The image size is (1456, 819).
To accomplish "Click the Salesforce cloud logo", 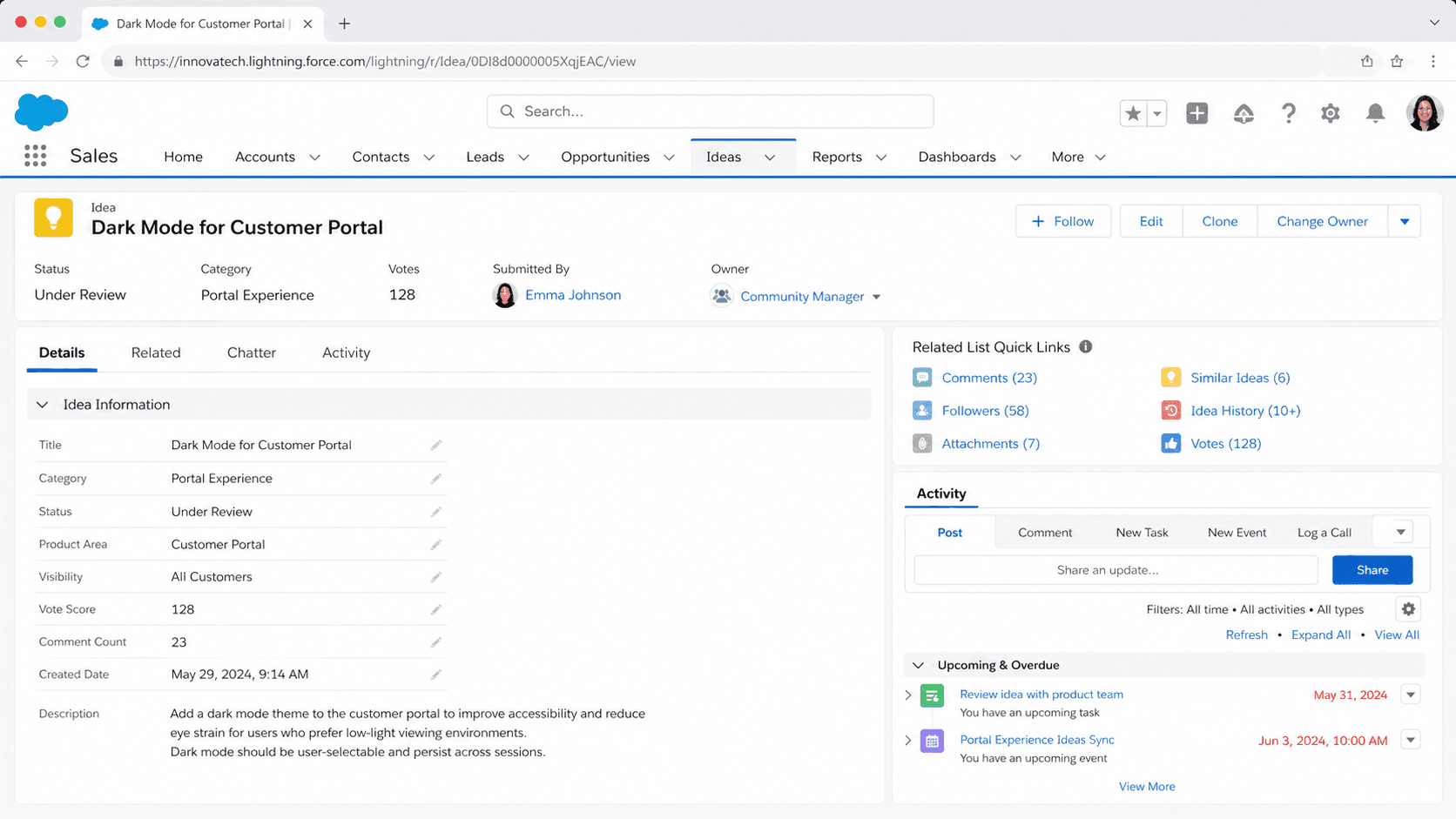I will click(x=41, y=112).
